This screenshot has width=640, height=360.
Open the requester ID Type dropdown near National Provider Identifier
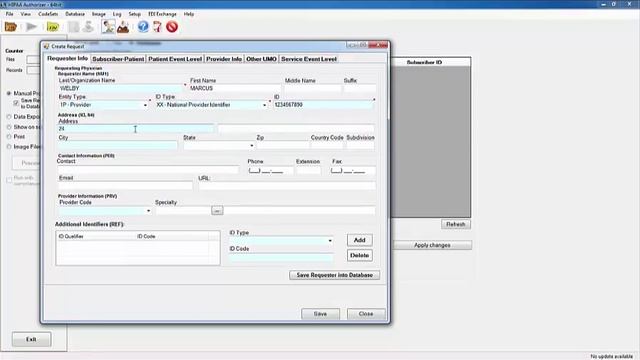[264, 105]
